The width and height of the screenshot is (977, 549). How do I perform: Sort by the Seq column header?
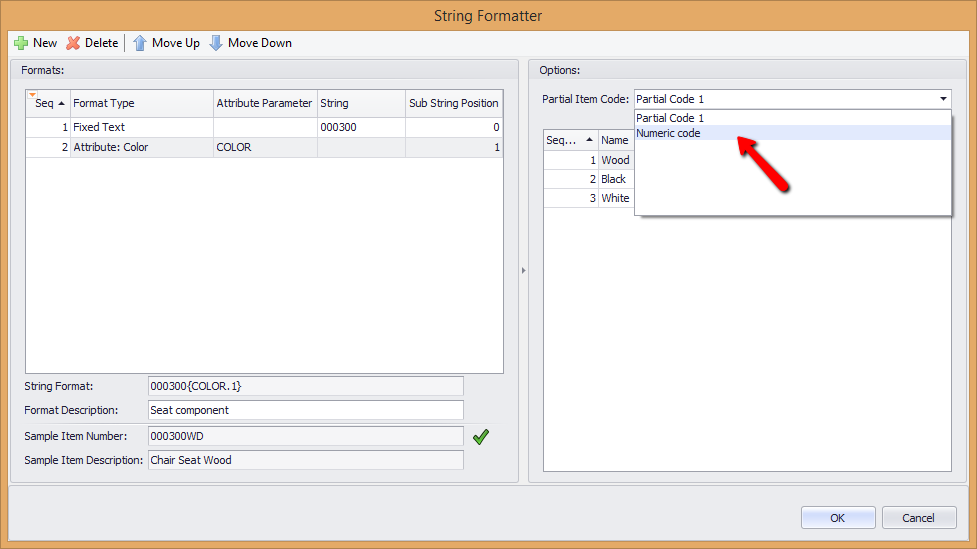[x=49, y=103]
